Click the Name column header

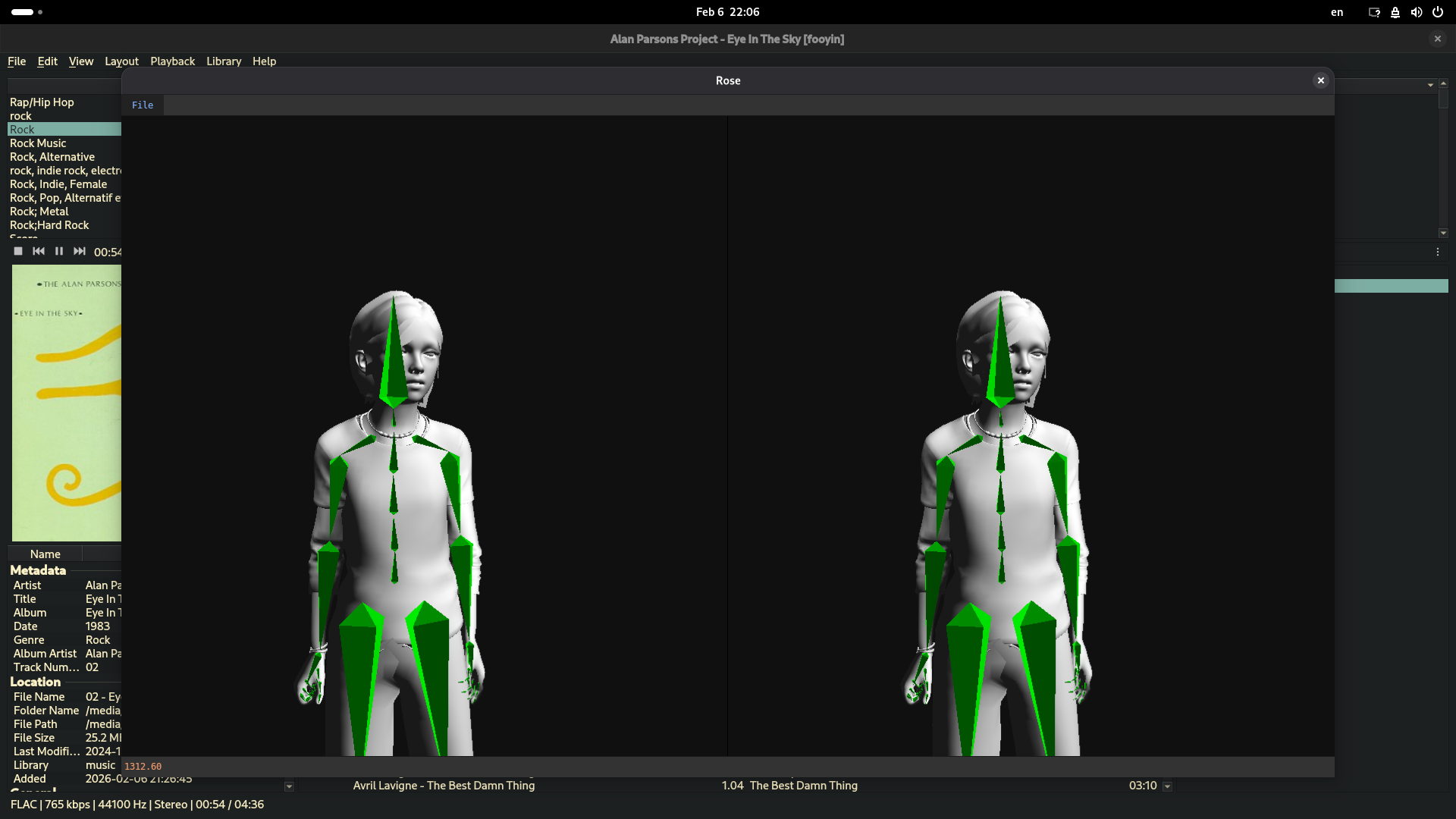45,554
